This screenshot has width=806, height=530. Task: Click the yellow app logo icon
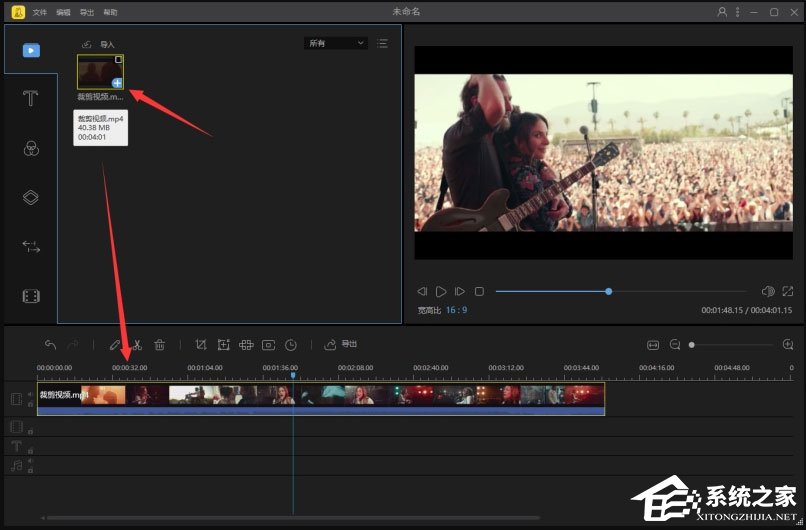19,11
